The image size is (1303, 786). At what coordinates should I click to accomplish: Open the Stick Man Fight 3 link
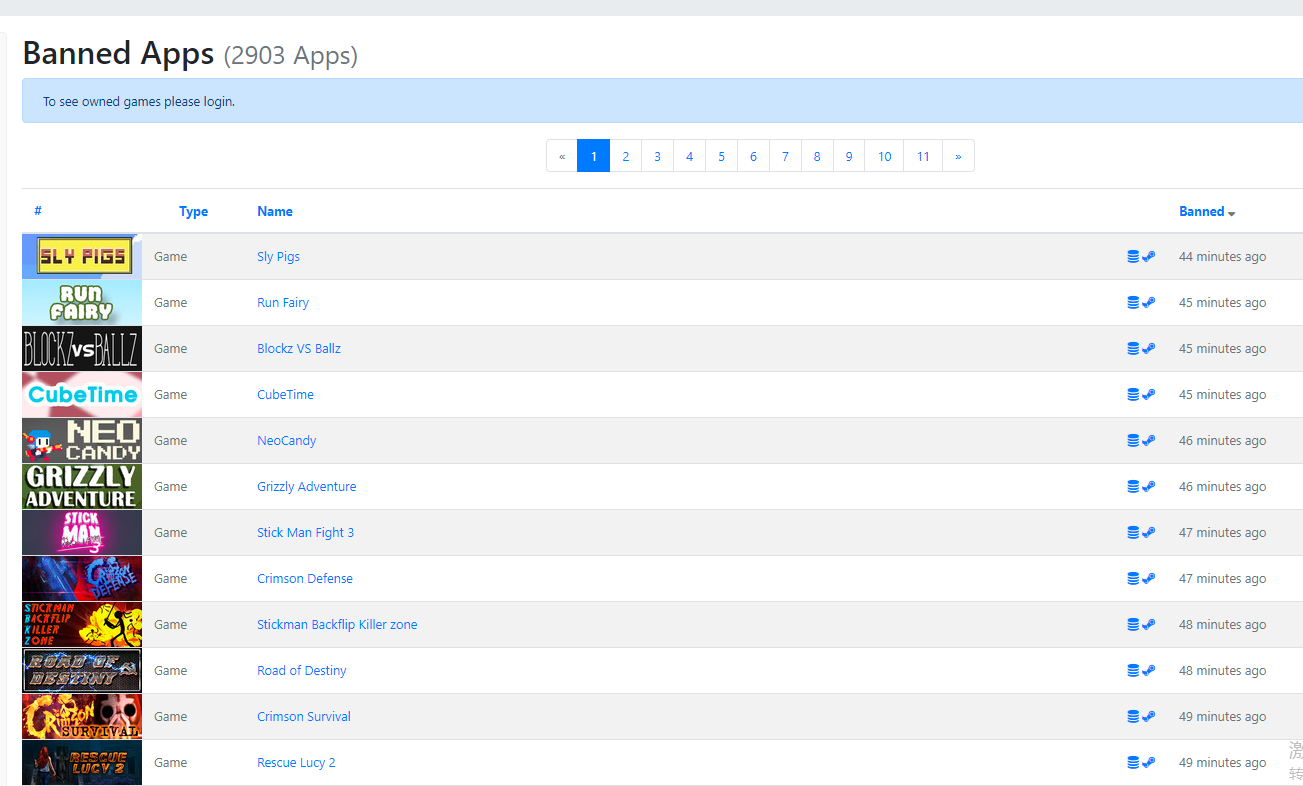coord(305,533)
